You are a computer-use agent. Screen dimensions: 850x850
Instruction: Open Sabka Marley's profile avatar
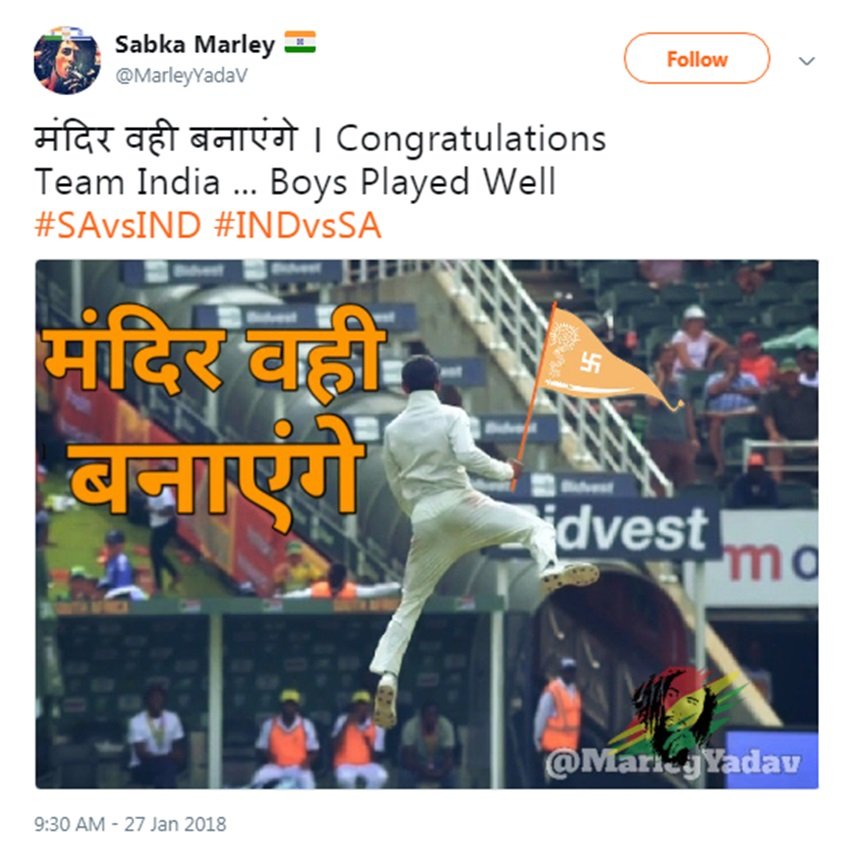click(67, 60)
